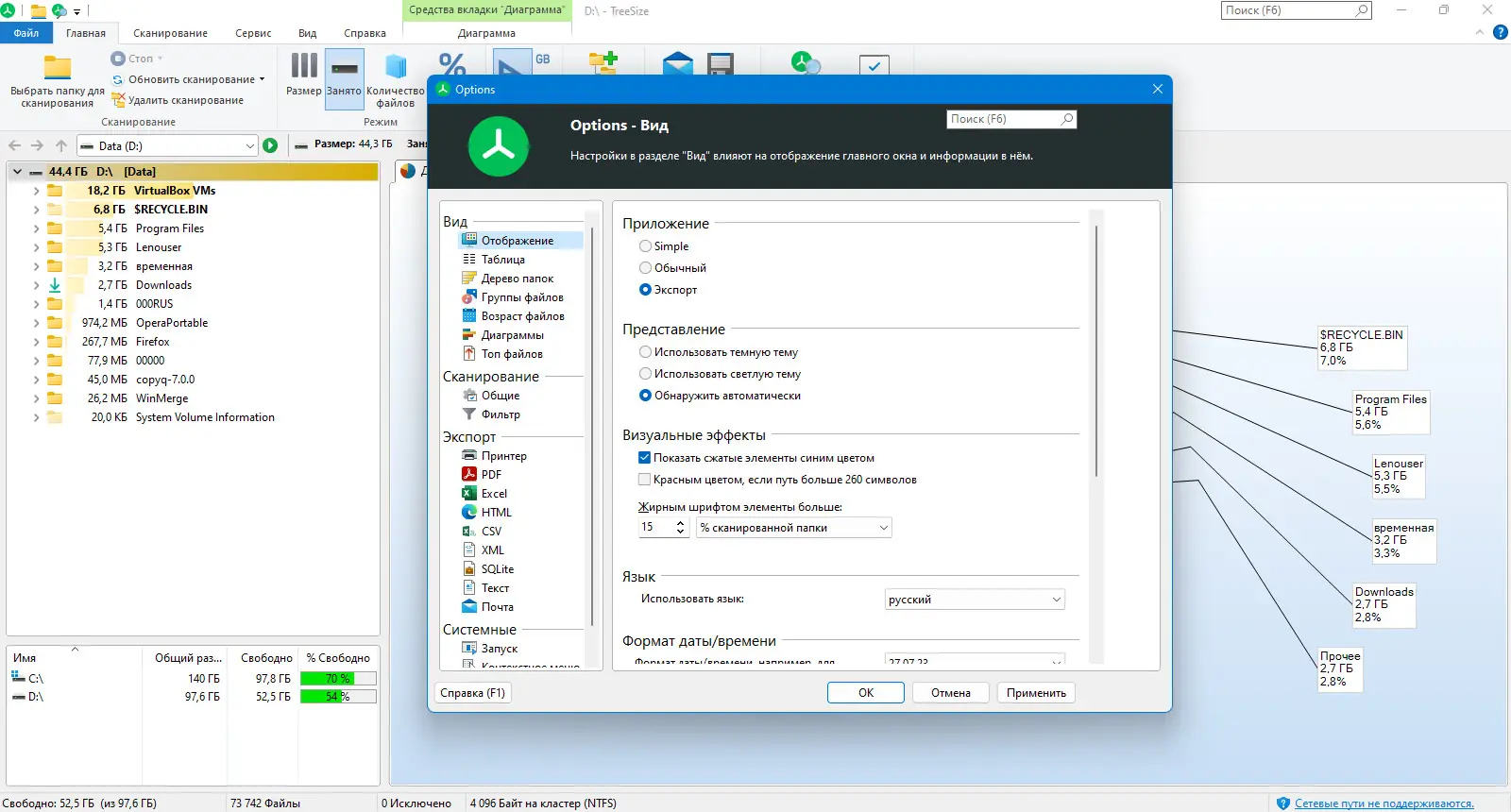1511x812 pixels.
Task: Open Почта export settings
Action: click(x=498, y=607)
